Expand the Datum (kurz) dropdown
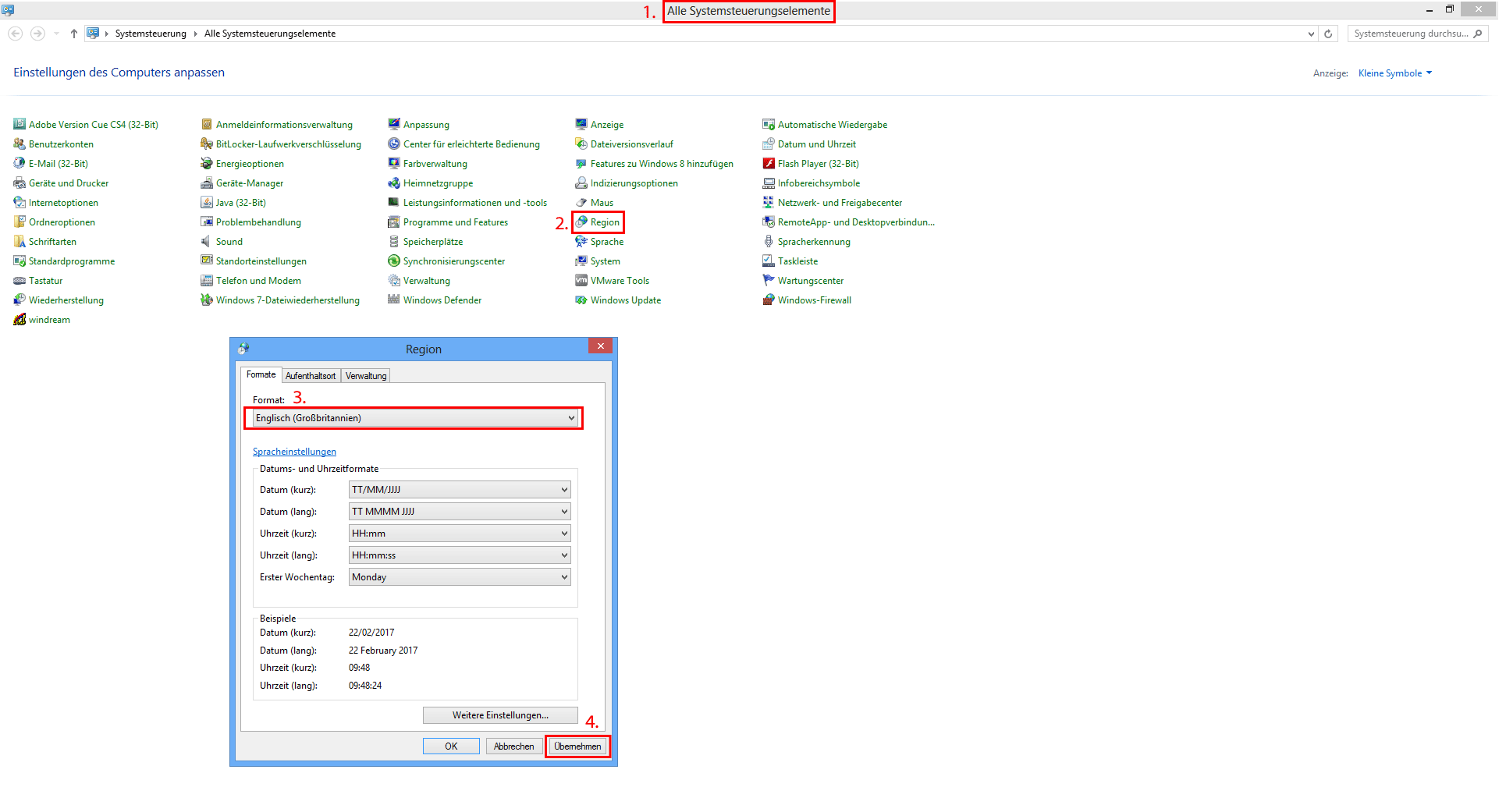 (459, 490)
